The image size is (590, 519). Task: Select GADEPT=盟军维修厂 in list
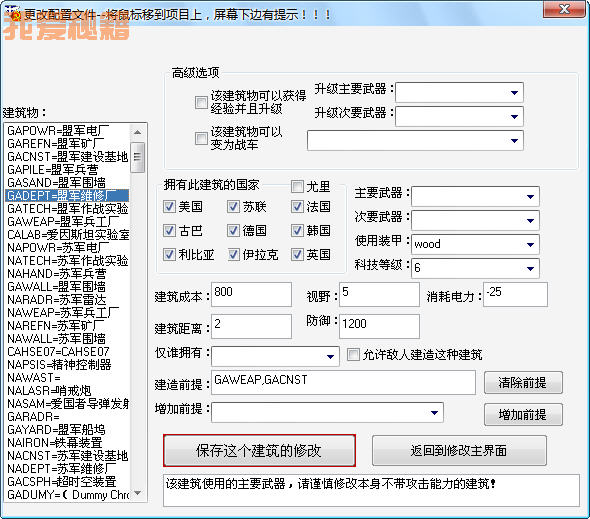click(67, 196)
